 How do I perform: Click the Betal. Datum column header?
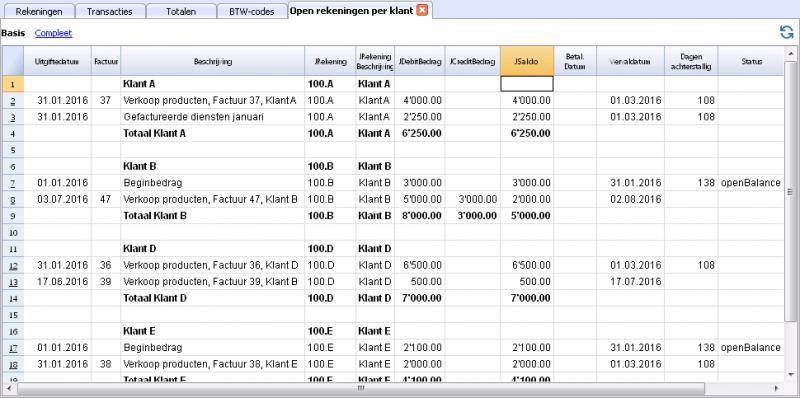(575, 61)
